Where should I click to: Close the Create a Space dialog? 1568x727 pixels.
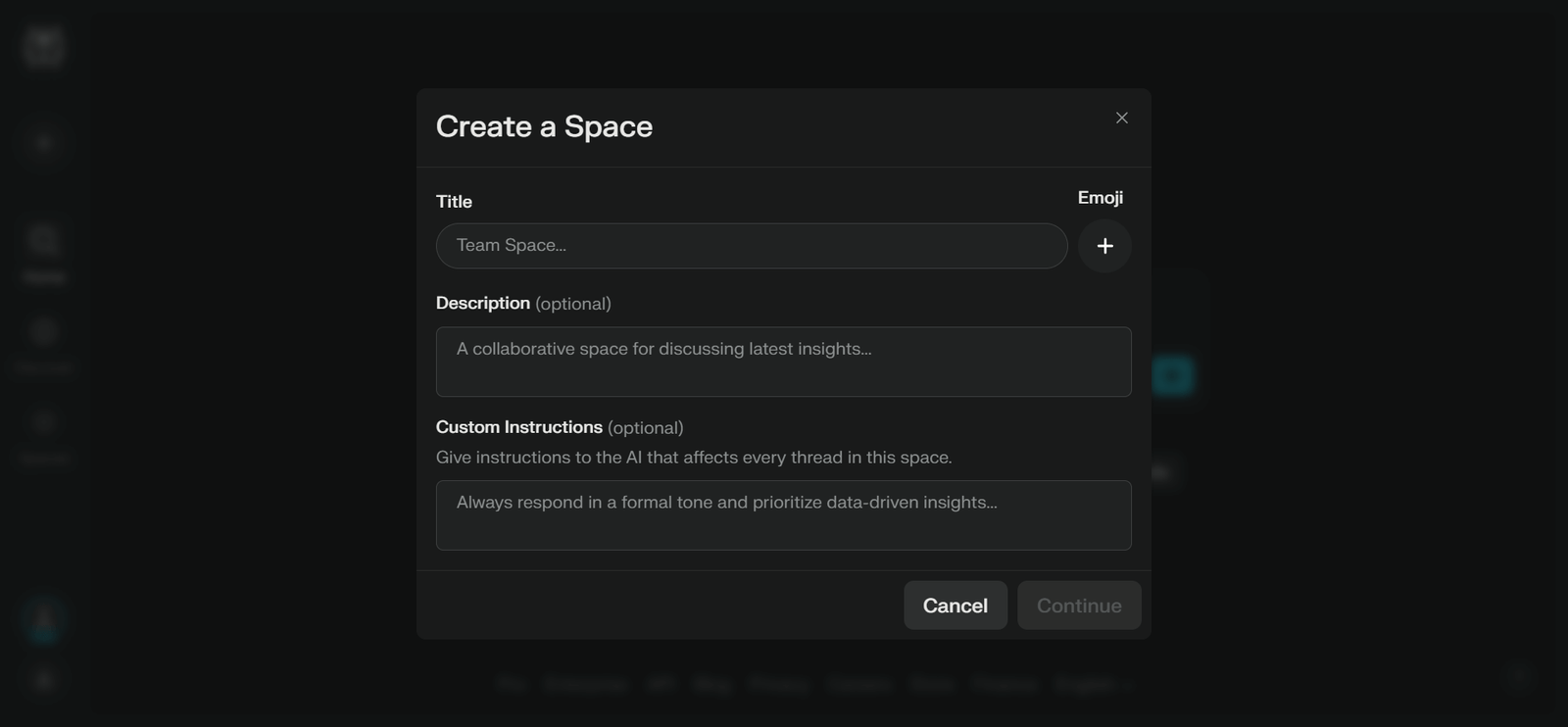(1122, 118)
